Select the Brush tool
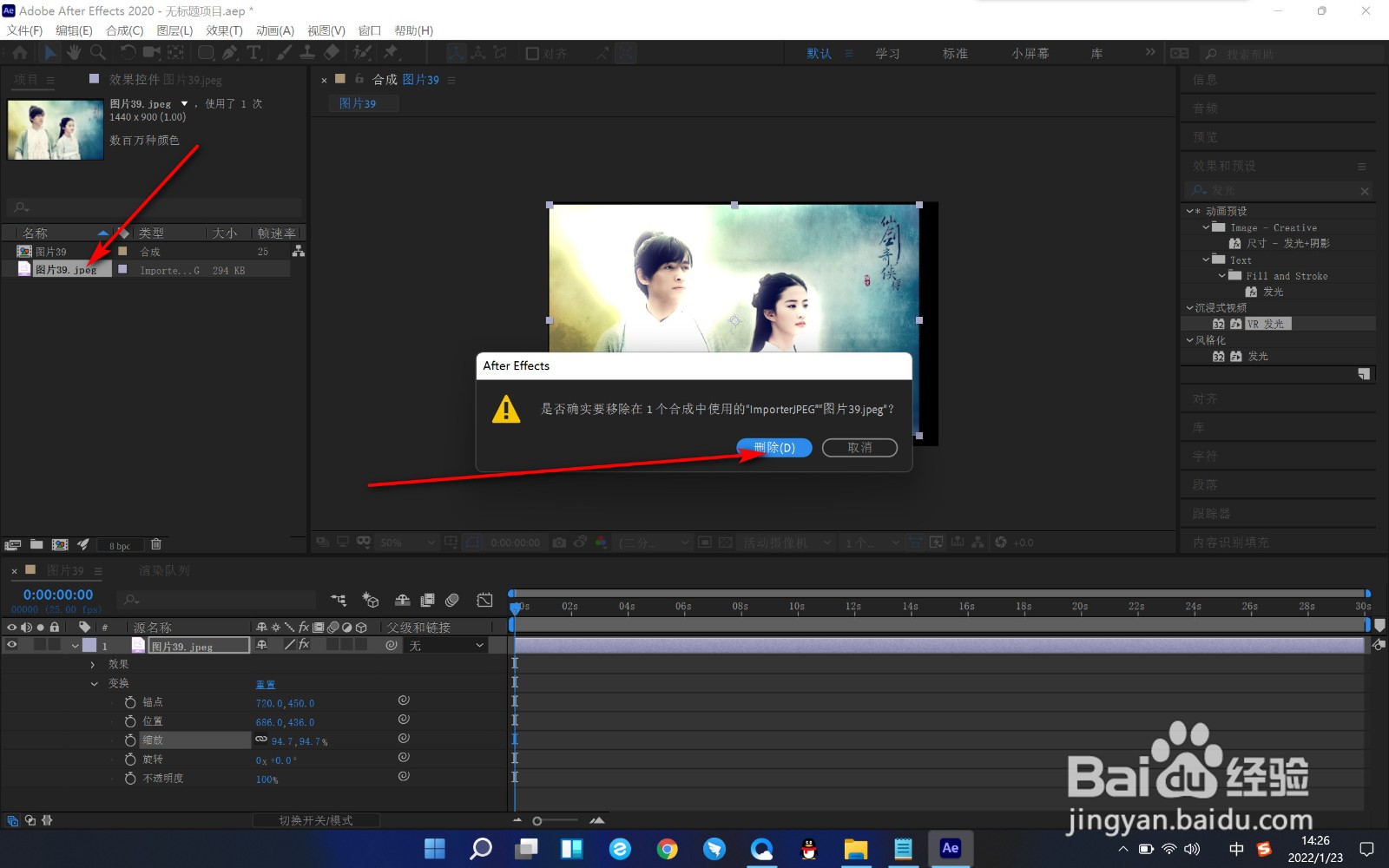Viewport: 1389px width, 868px height. [x=284, y=53]
